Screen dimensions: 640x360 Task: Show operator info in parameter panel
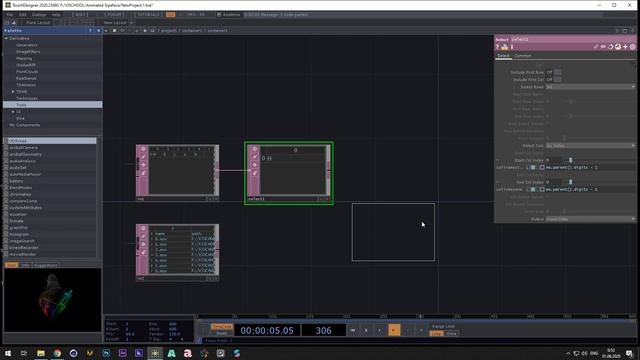[x=512, y=47]
